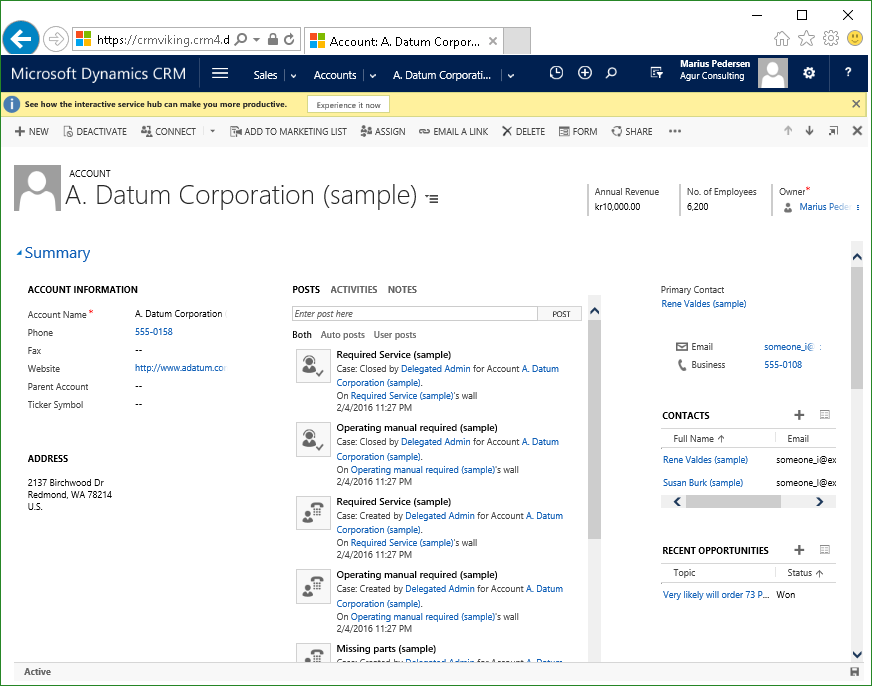The width and height of the screenshot is (872, 686).
Task: Refresh the page from the address bar
Action: click(x=289, y=39)
